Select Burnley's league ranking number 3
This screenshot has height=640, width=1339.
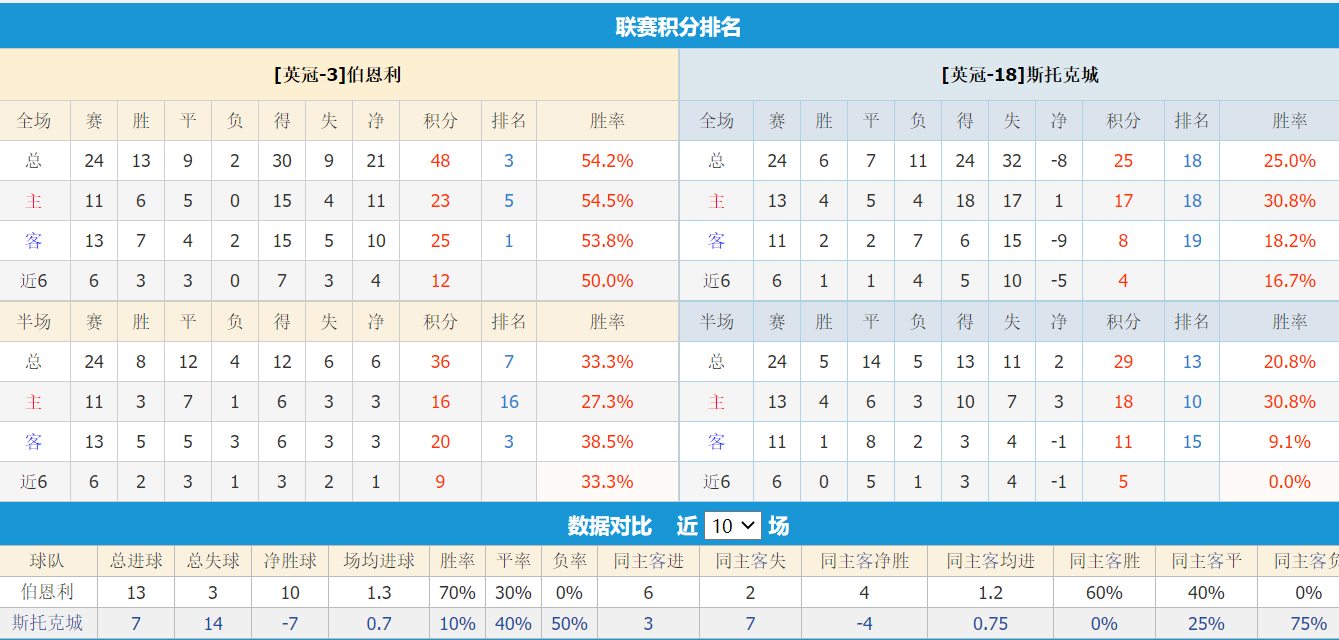510,160
